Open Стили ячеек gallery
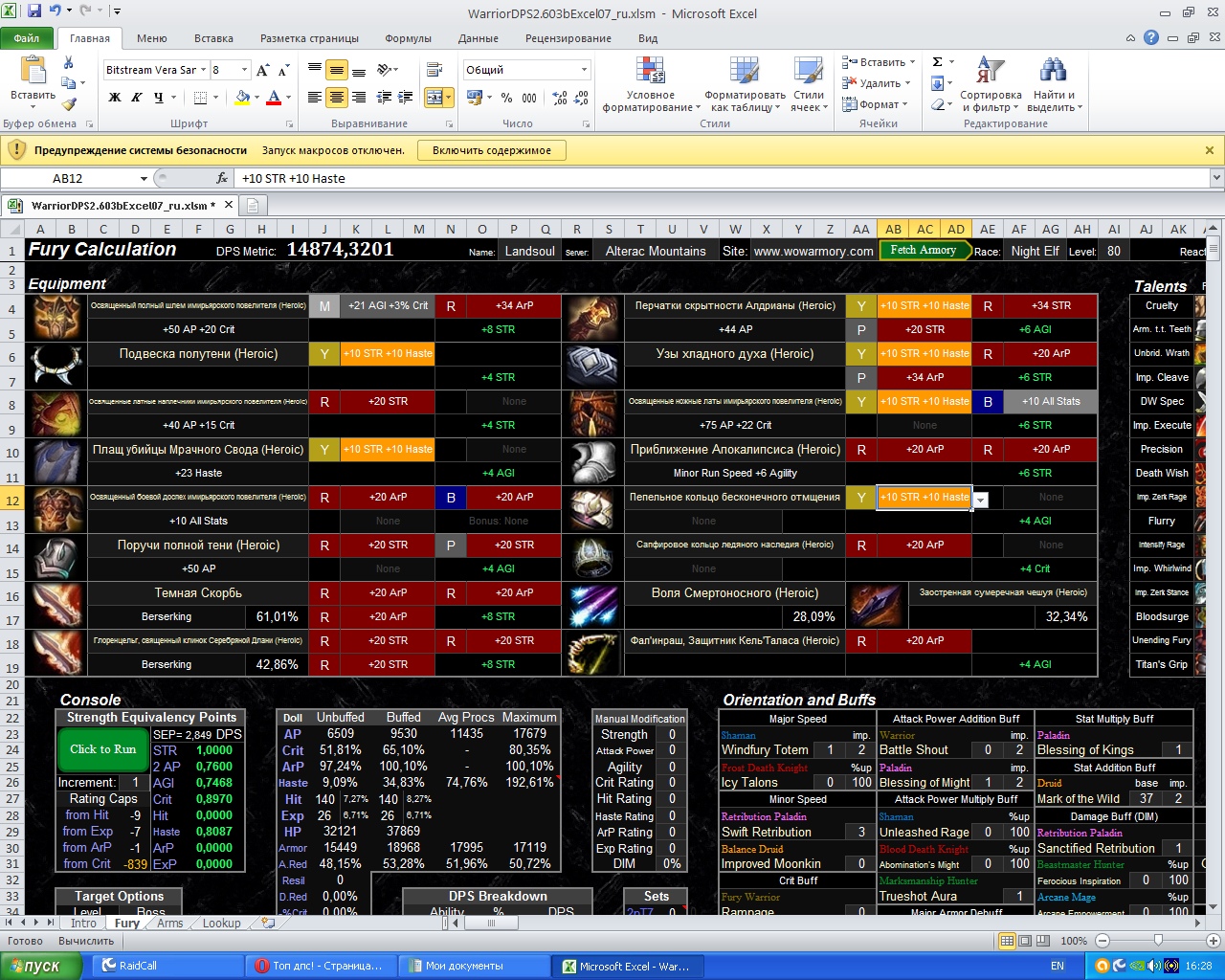Viewport: 1225px width, 980px height. [x=809, y=85]
